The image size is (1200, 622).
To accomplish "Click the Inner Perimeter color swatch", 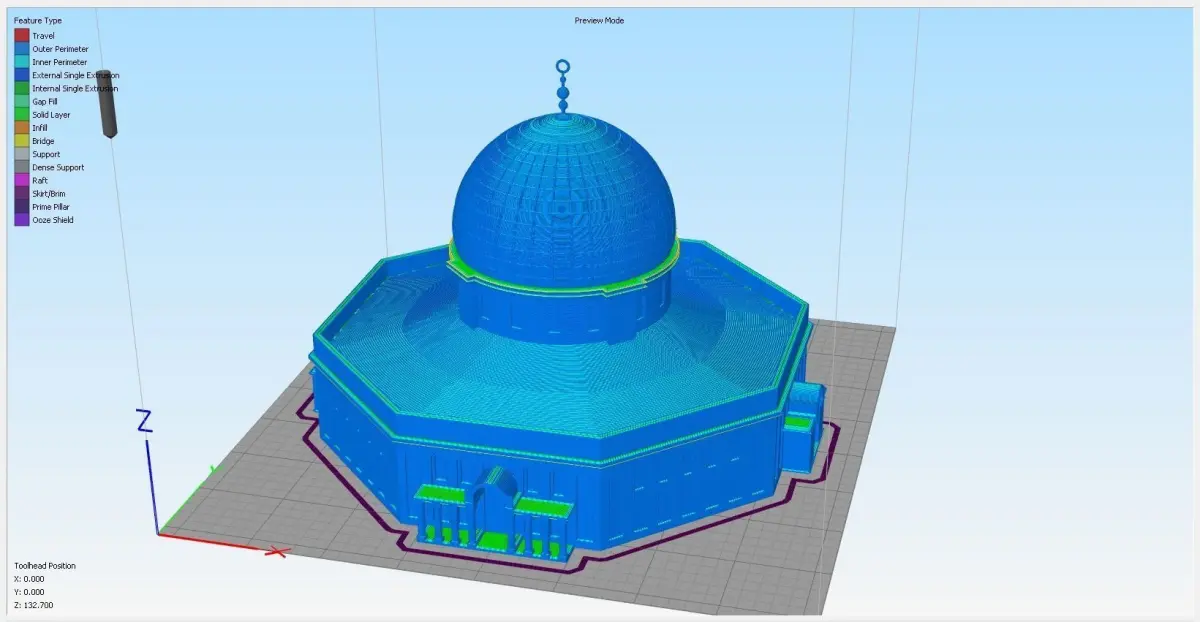I will [x=21, y=62].
